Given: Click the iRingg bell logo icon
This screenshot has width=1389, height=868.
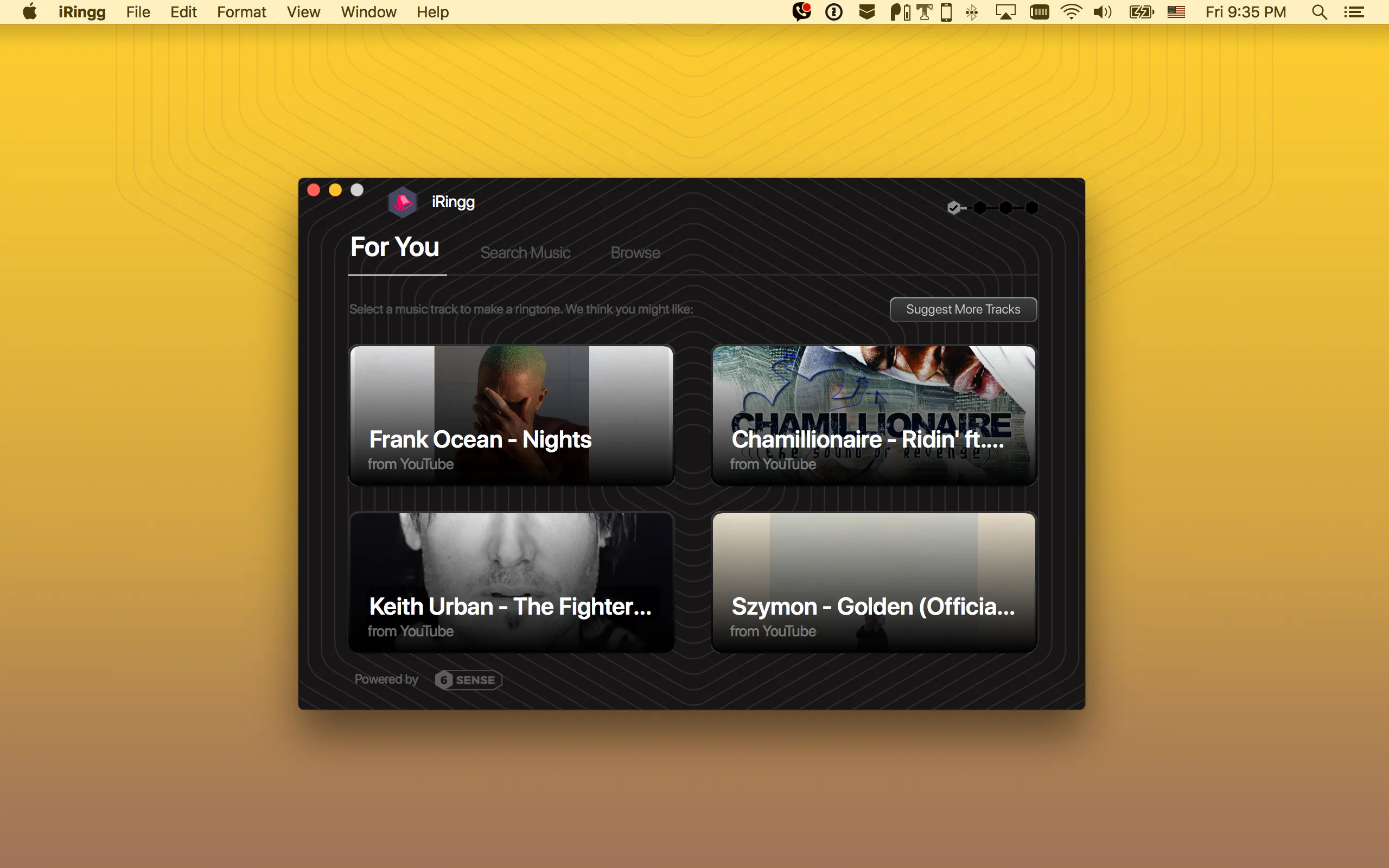Looking at the screenshot, I should (x=403, y=202).
